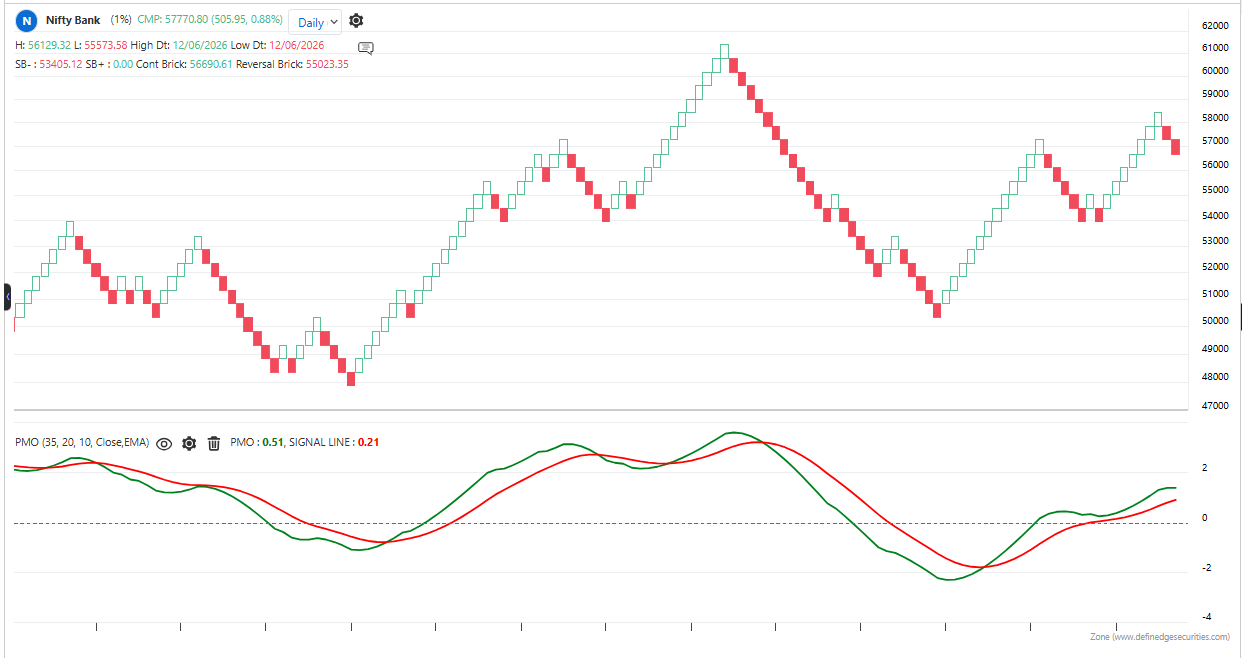Click the Nifty Bank symbol name
Viewport: 1242px width, 658px height.
click(73, 20)
